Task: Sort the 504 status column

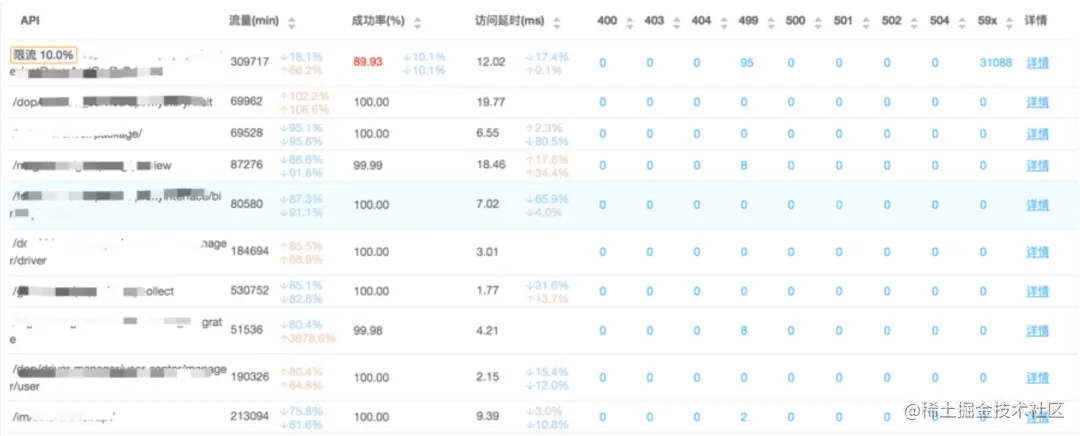Action: 960,22
